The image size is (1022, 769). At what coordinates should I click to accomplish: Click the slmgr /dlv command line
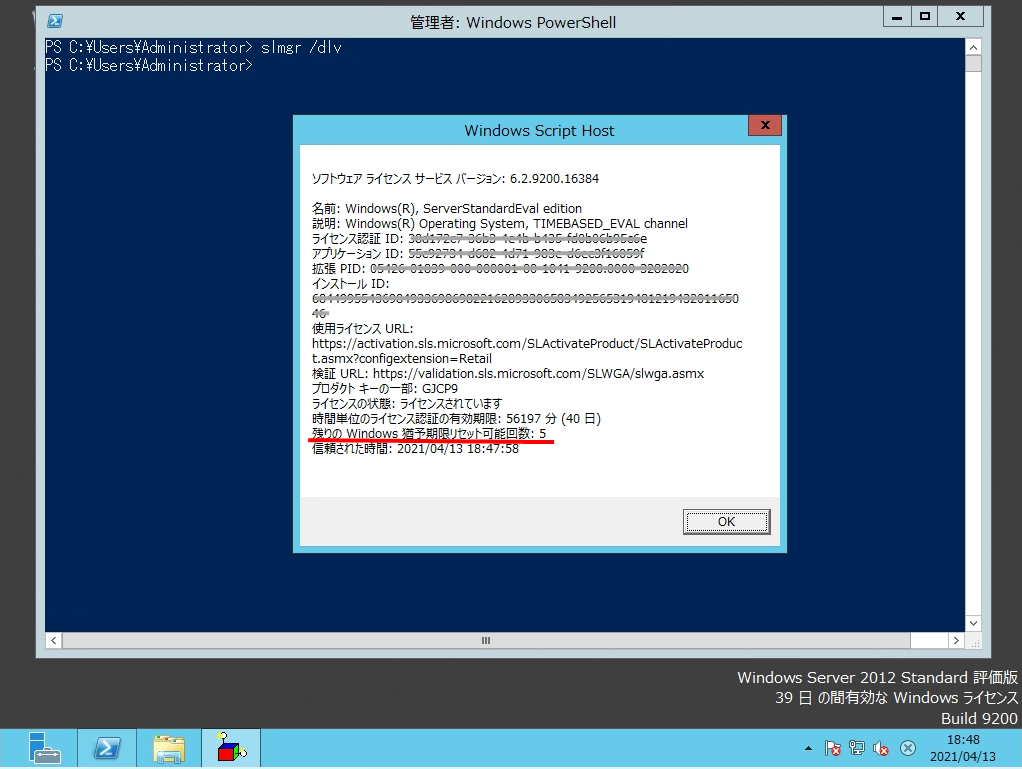(194, 47)
